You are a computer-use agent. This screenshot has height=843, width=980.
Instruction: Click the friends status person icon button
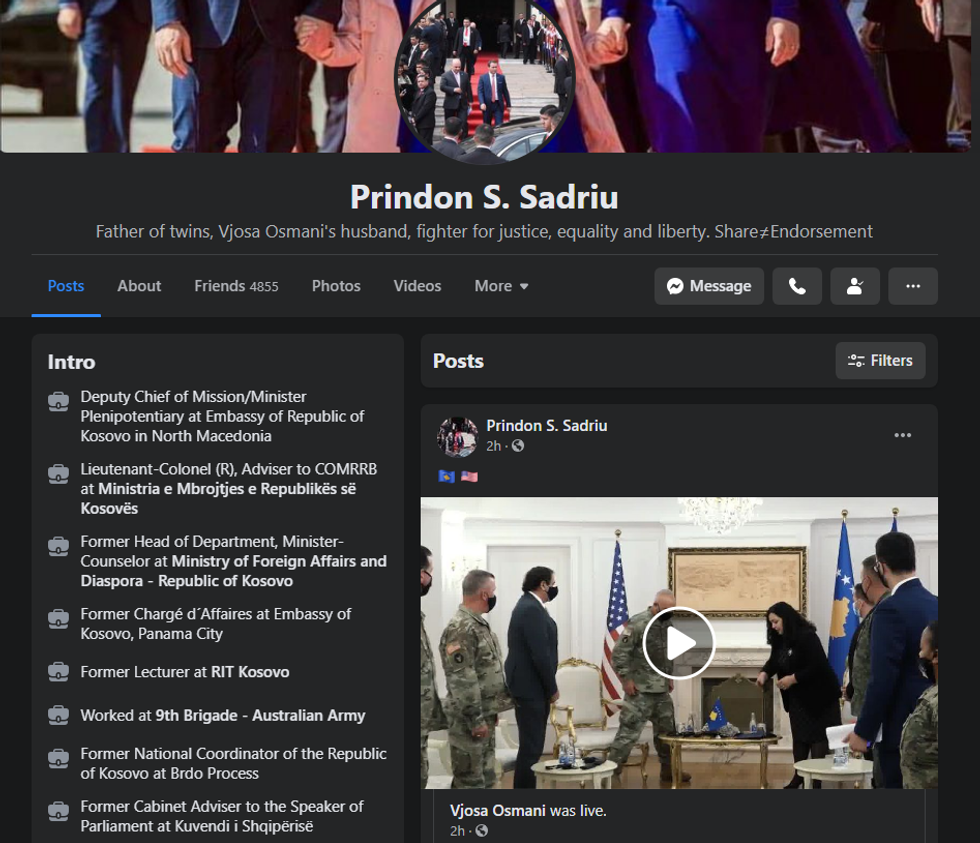point(855,286)
